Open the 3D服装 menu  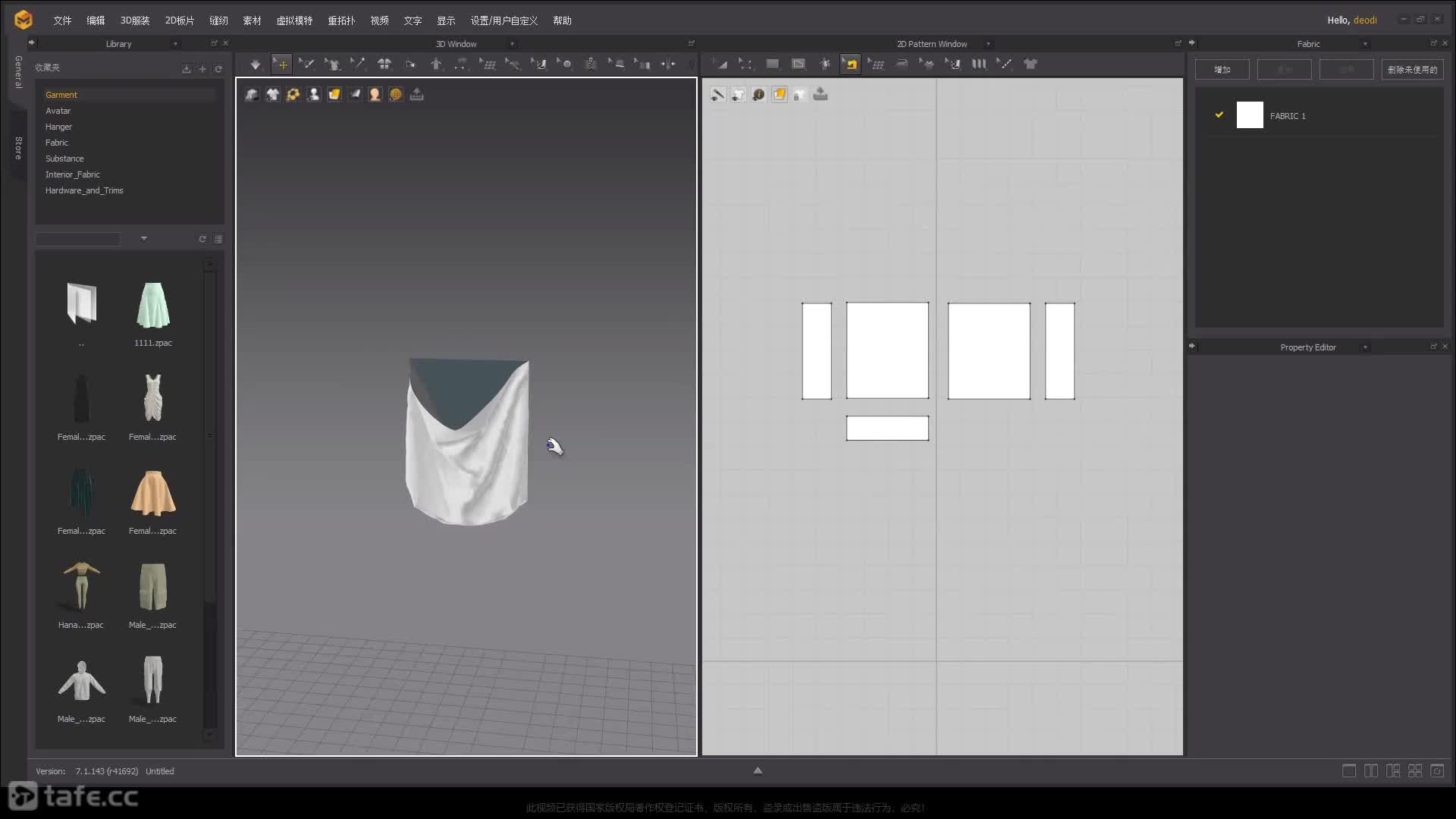(135, 20)
